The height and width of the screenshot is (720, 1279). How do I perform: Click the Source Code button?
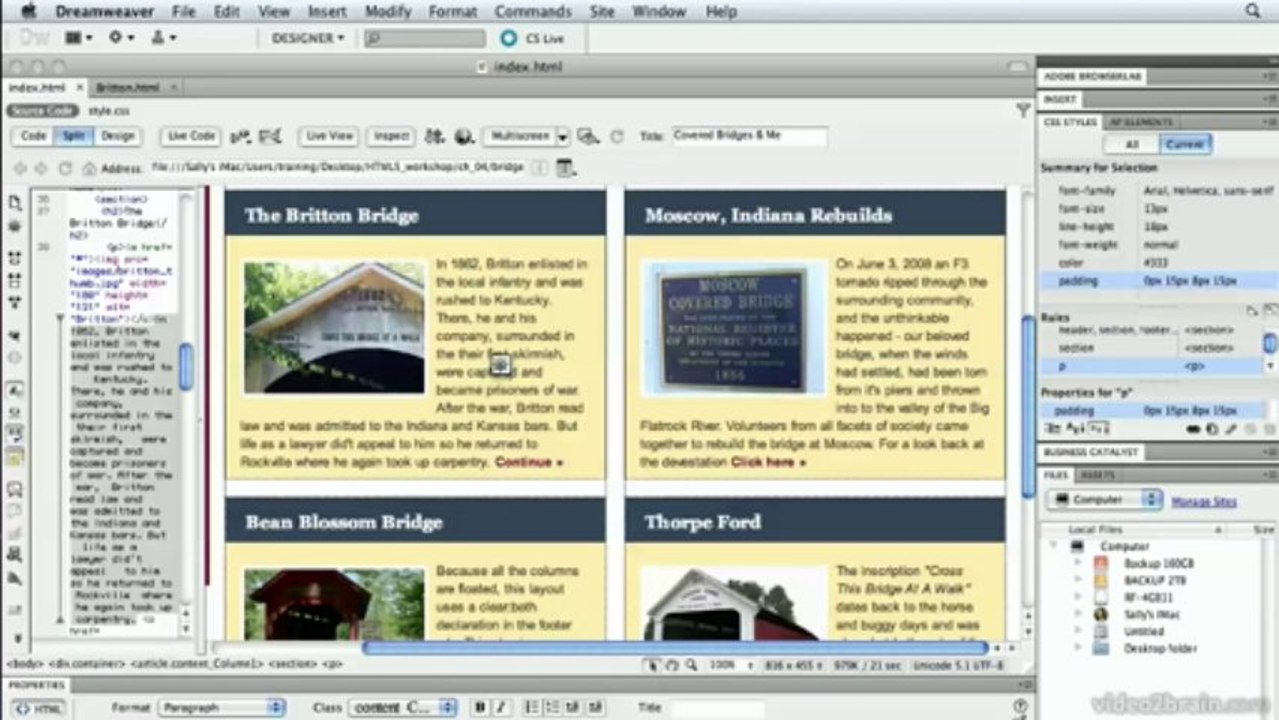(x=43, y=110)
